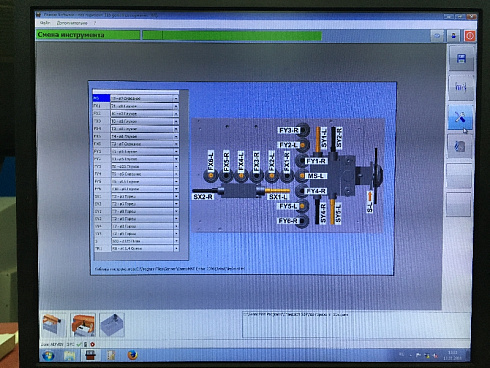Select the highlighted wrench and screwdriver tool icon
This screenshot has height=368, width=490.
pos(460,117)
